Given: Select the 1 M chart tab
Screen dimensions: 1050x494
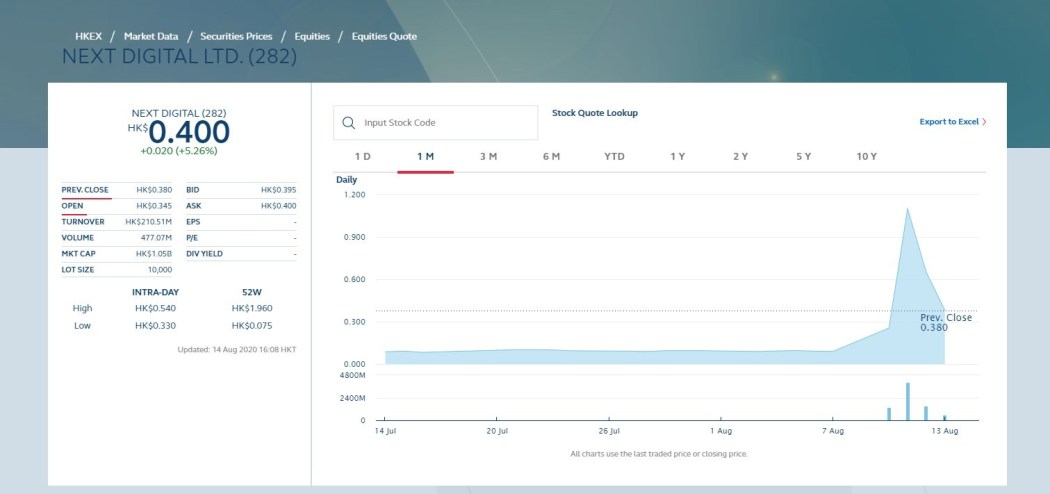Looking at the screenshot, I should pos(425,156).
